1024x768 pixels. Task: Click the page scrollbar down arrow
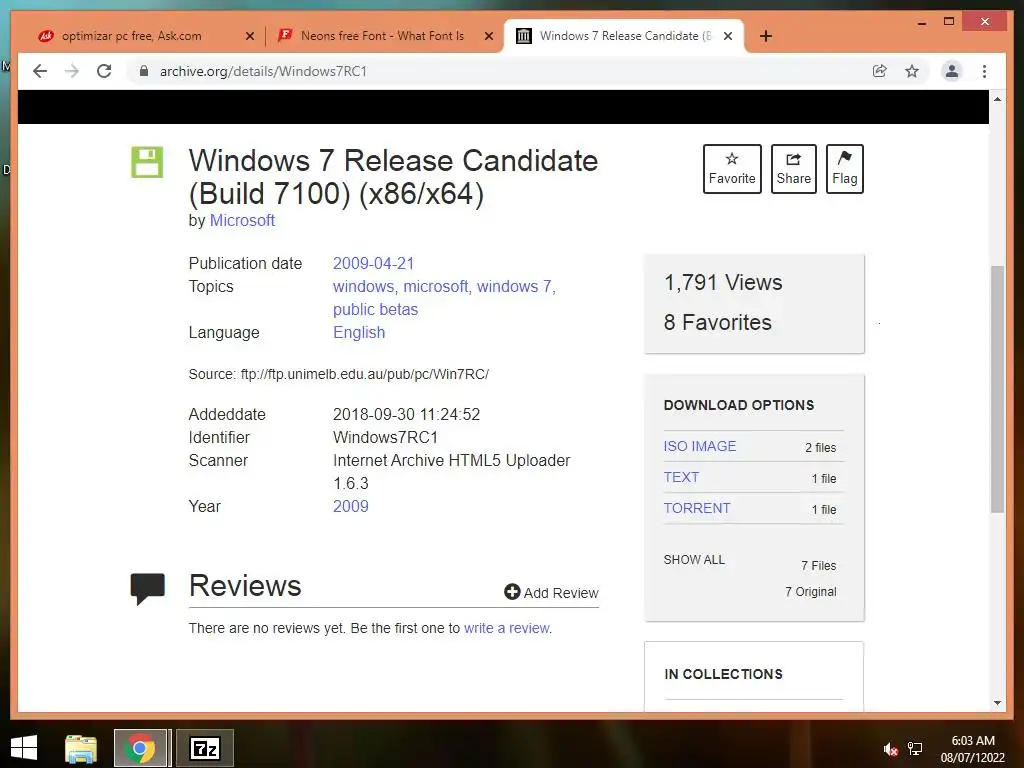(x=997, y=703)
